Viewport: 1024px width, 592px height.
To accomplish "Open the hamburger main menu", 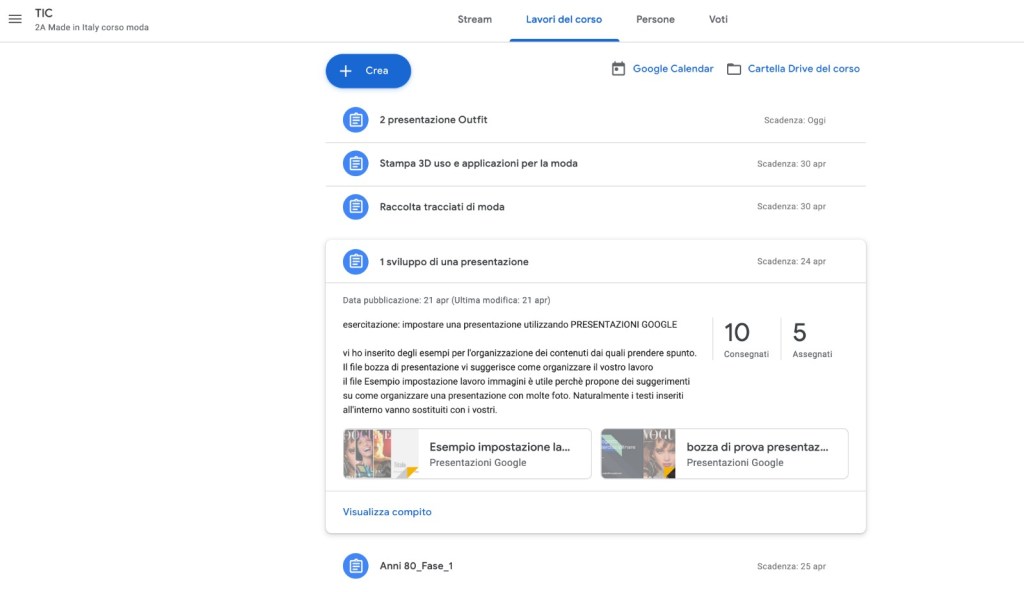I will tap(15, 20).
